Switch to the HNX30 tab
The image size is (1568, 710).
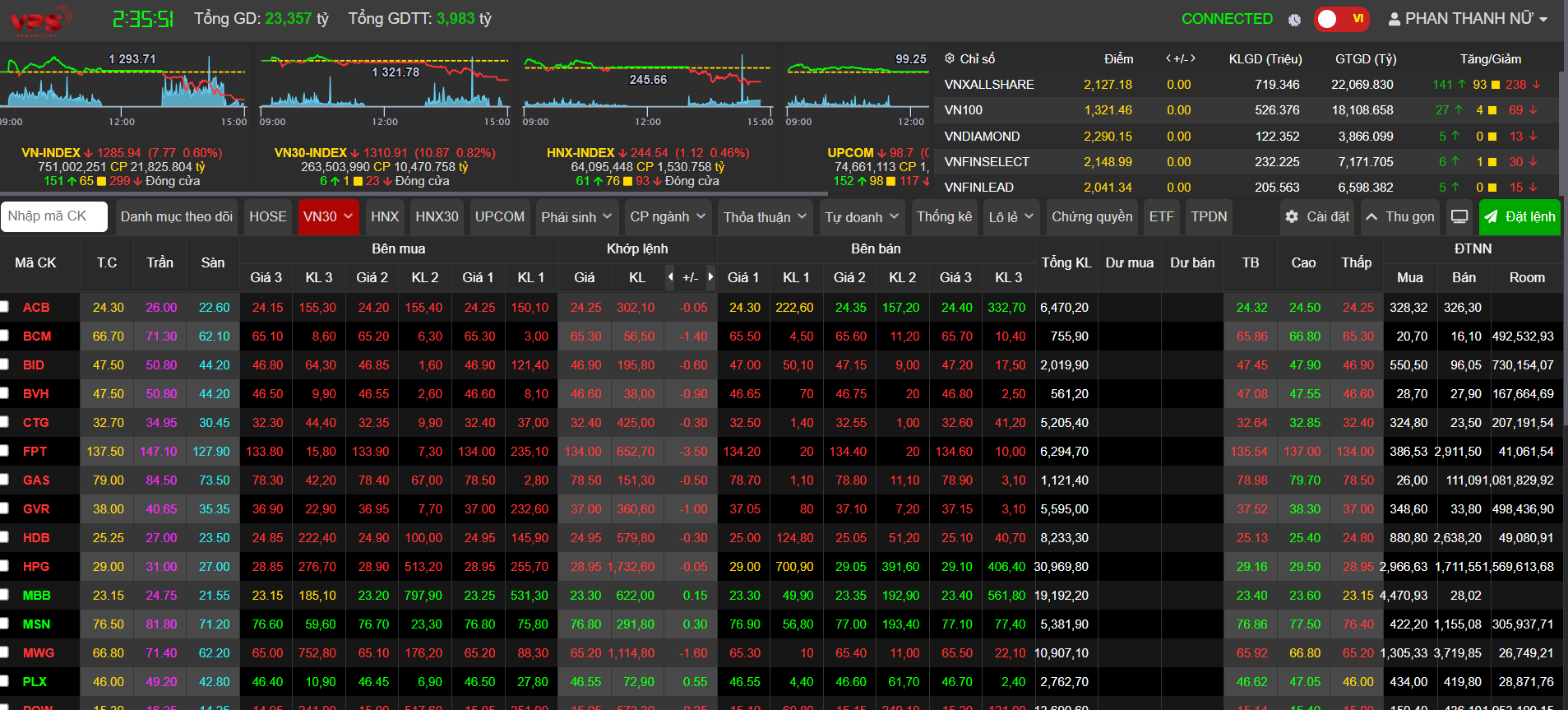click(437, 216)
